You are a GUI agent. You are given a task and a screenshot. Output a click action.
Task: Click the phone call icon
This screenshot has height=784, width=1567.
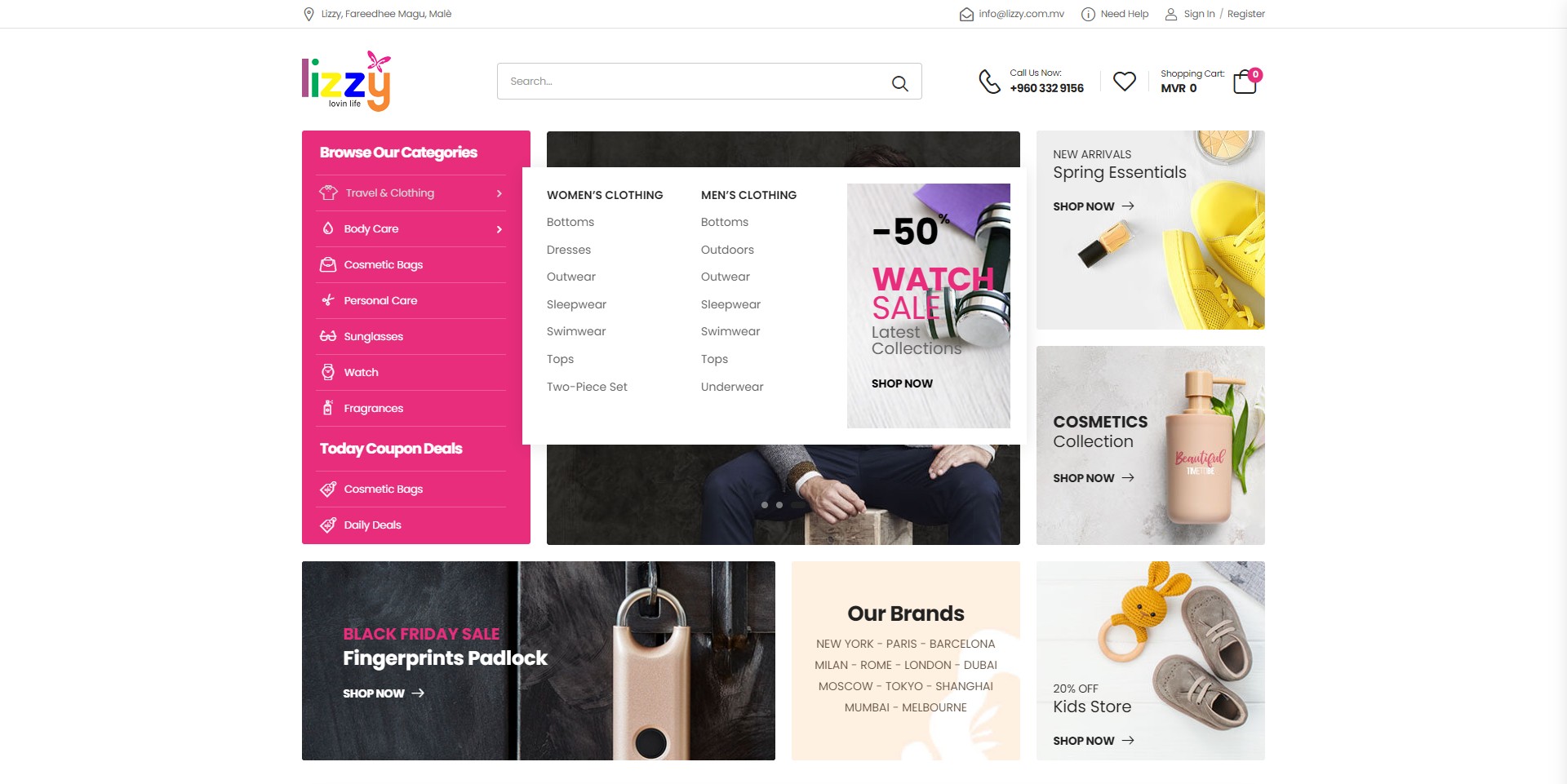[989, 82]
